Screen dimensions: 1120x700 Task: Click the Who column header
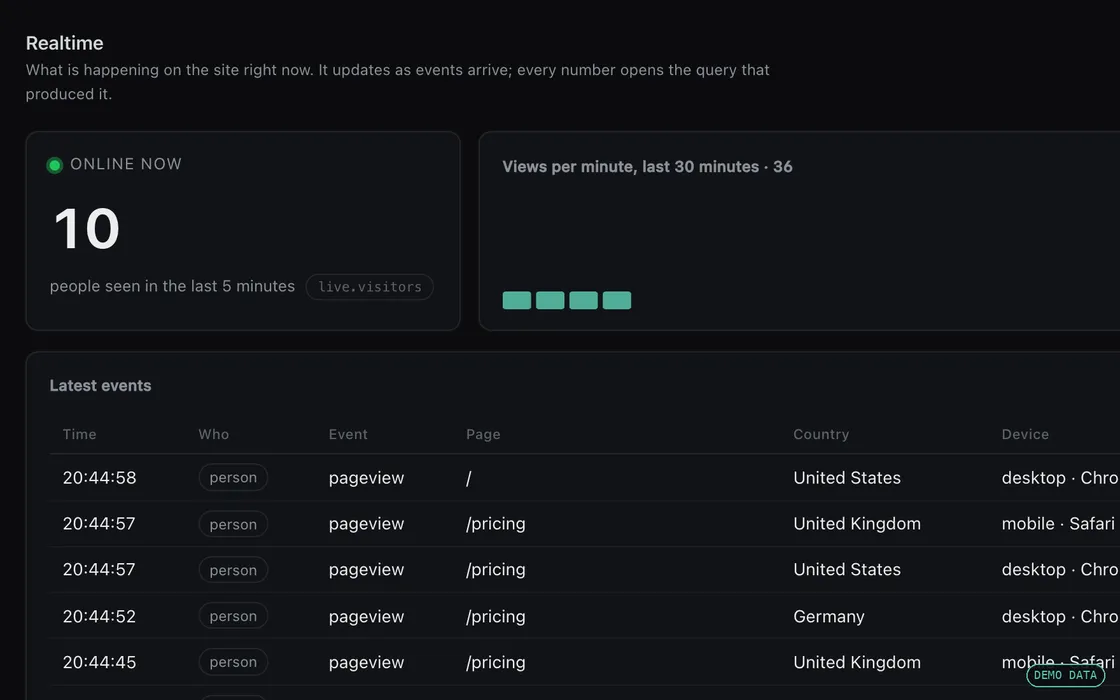point(214,434)
